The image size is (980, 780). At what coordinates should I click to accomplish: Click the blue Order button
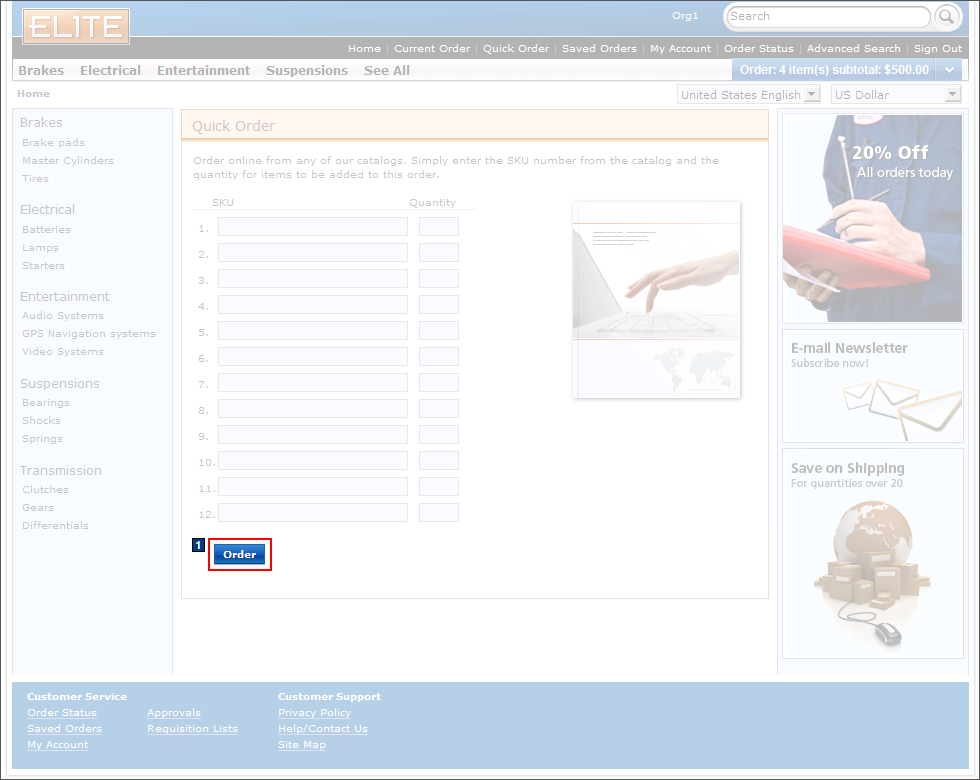[239, 554]
